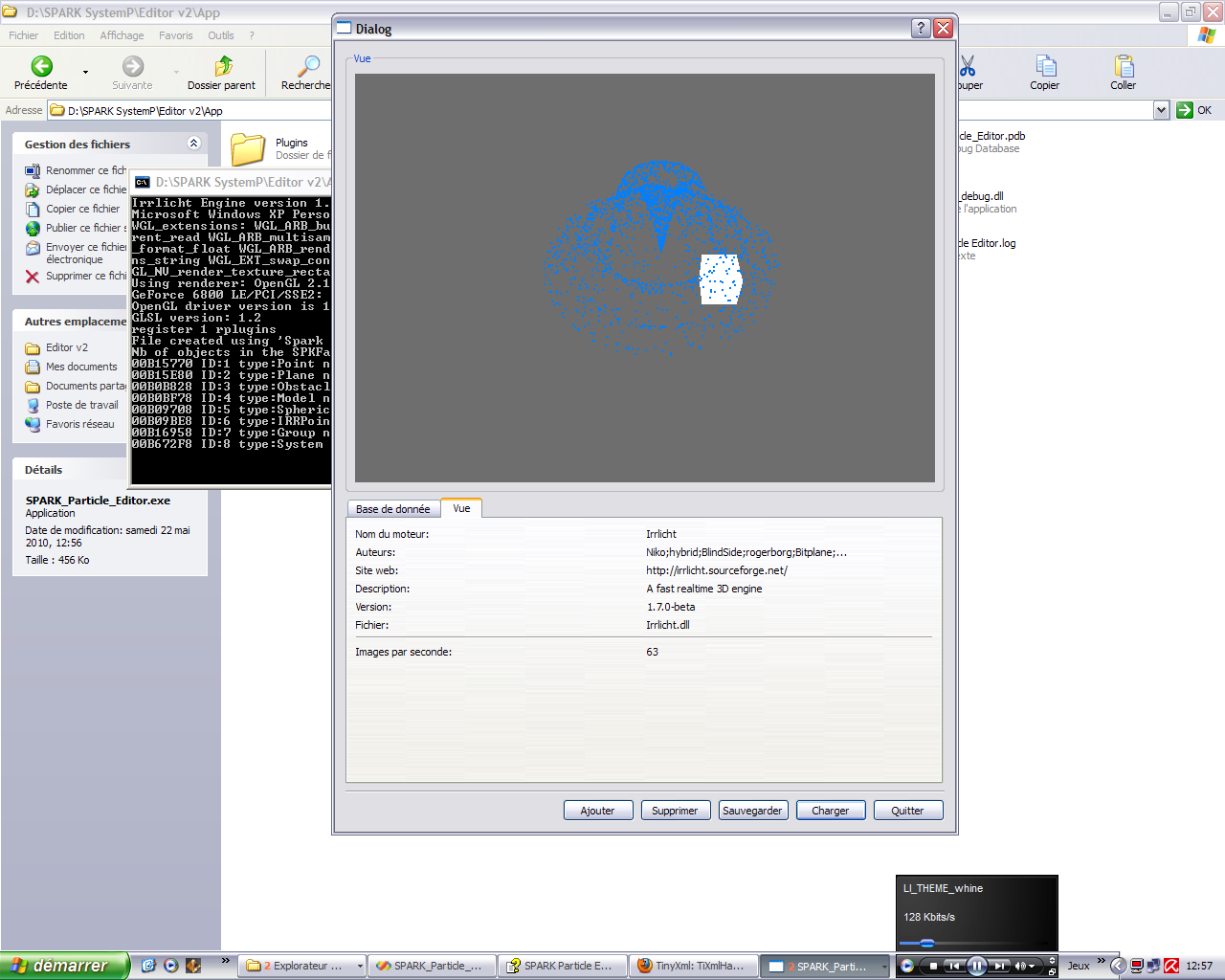Open the SPARK_Parti taskbar group dropdown
Image resolution: width=1225 pixels, height=980 pixels.
pyautogui.click(x=883, y=967)
